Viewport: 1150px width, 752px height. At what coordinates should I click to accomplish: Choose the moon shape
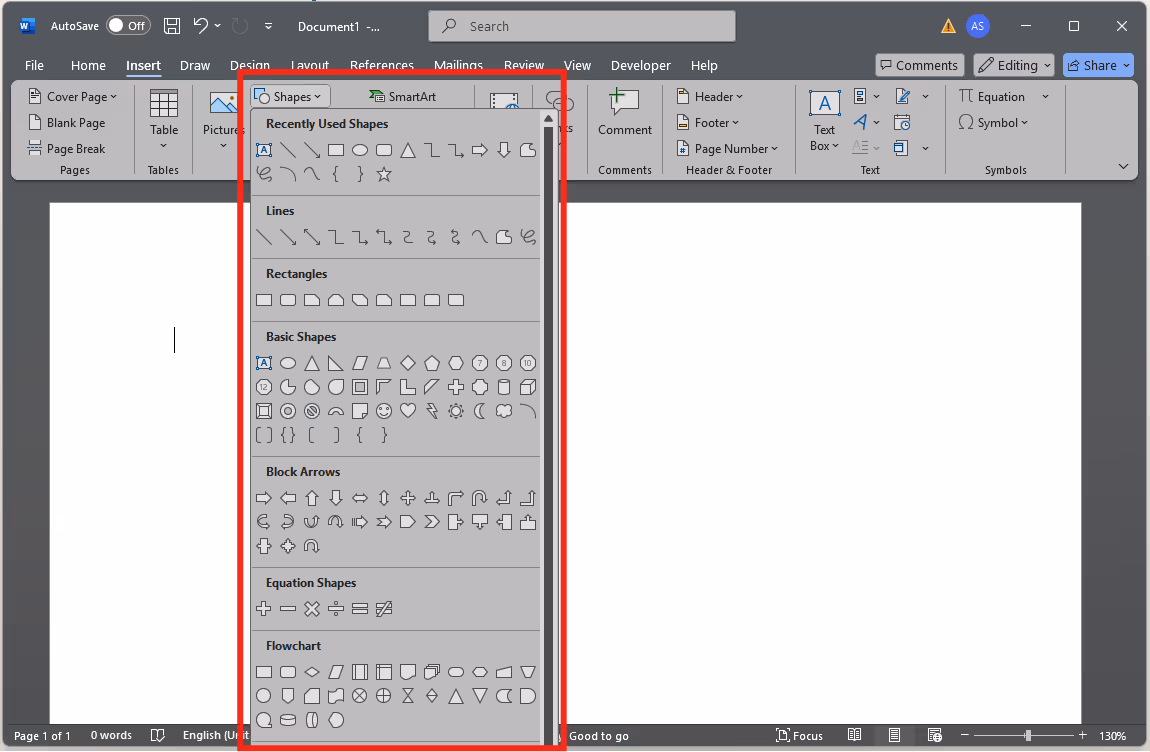[480, 411]
